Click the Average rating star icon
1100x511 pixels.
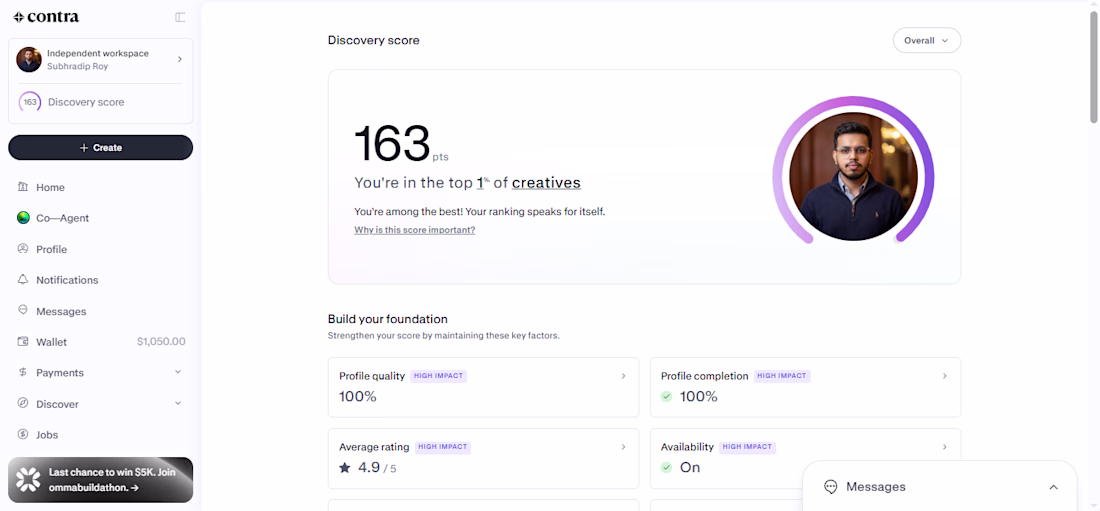point(345,467)
